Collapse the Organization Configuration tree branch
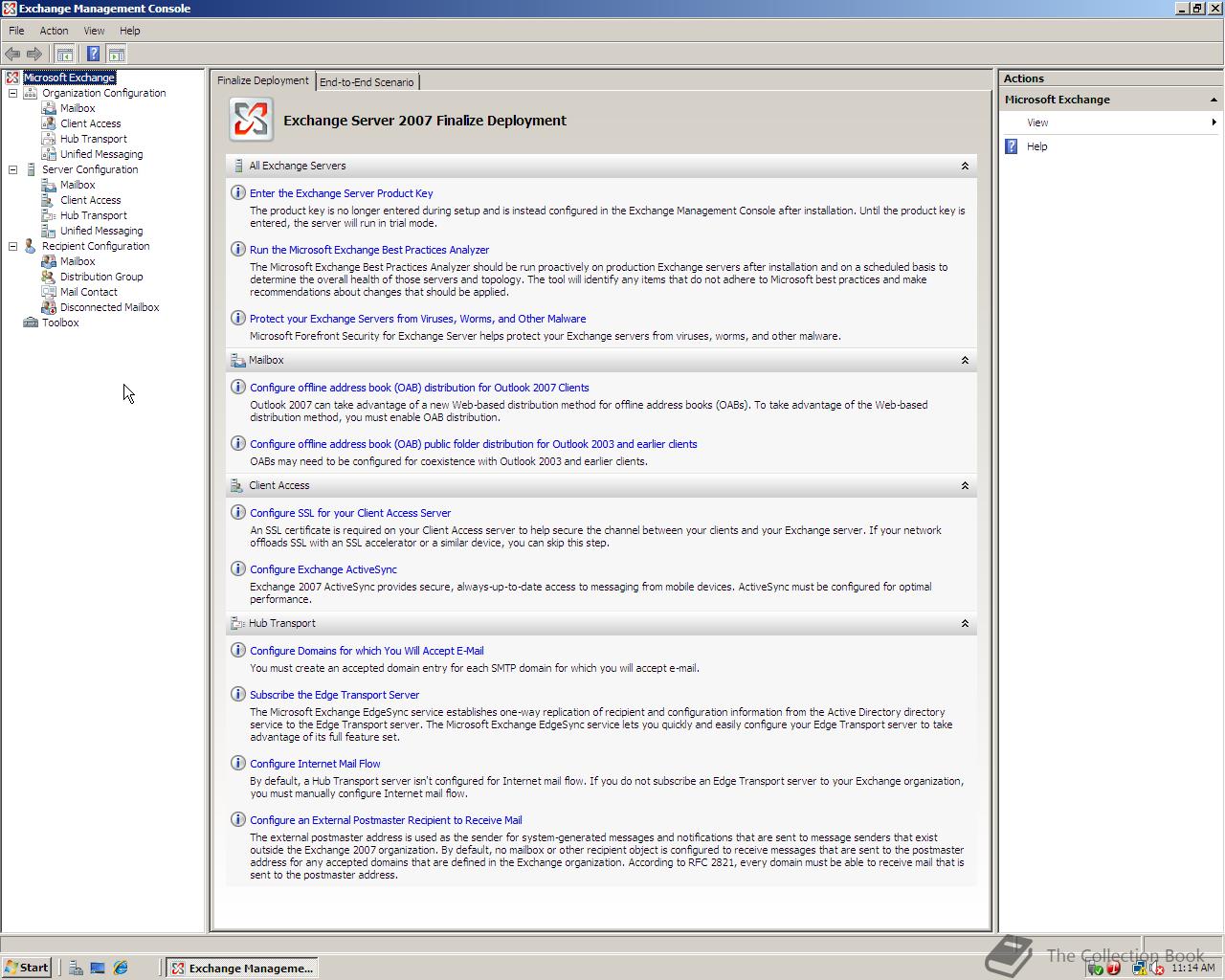This screenshot has width=1225, height=980. [x=13, y=93]
